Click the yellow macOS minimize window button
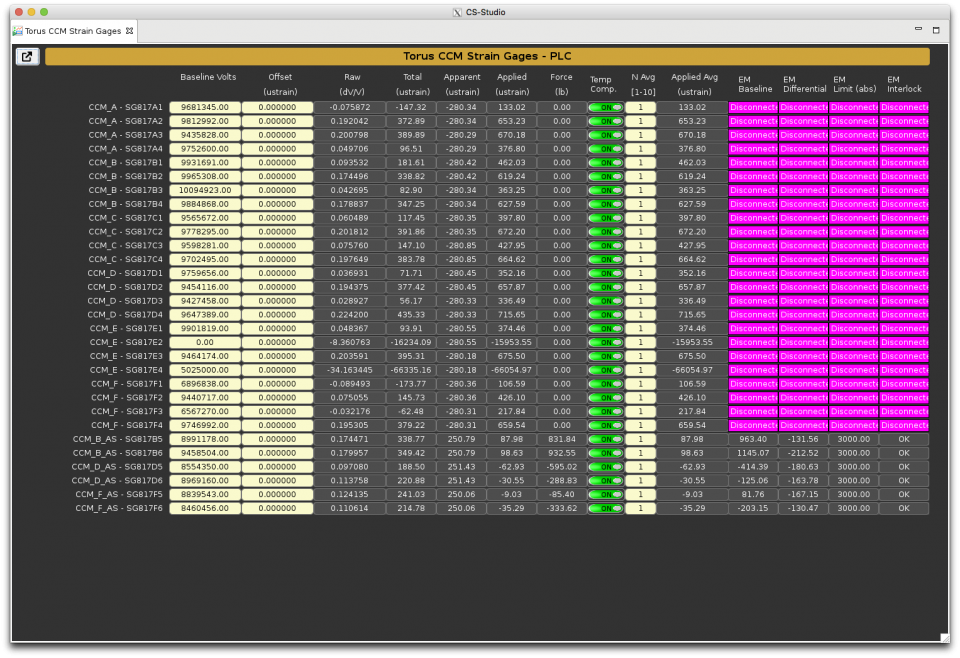The image size is (960, 658). pyautogui.click(x=30, y=11)
